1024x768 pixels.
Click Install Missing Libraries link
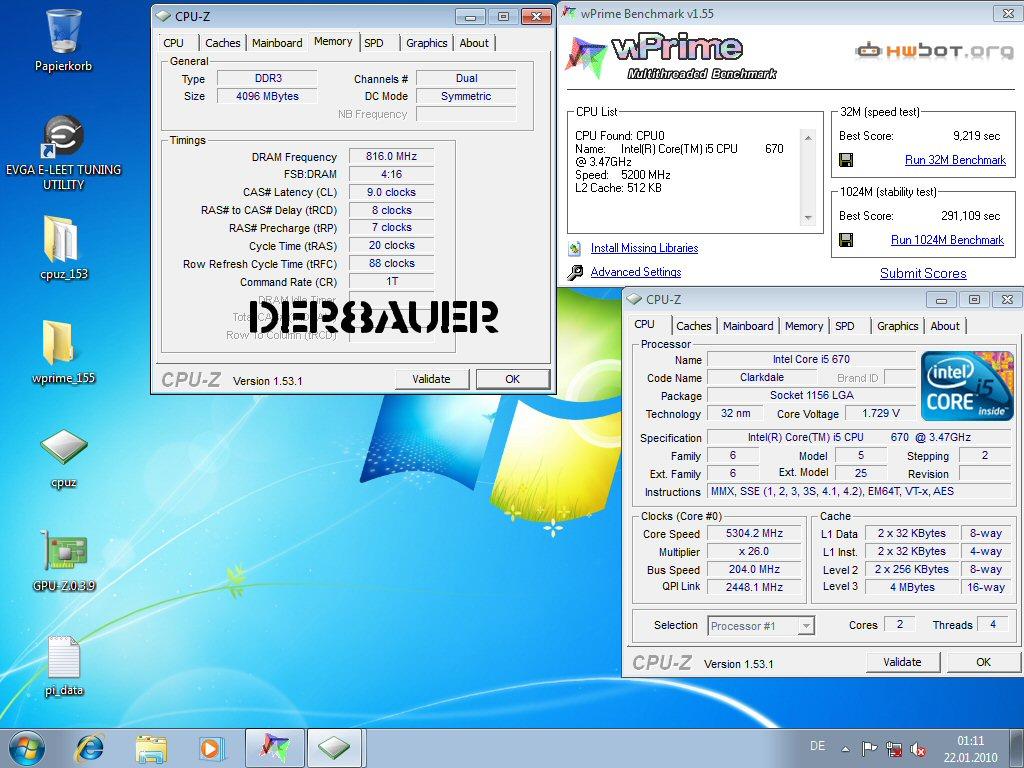click(x=644, y=248)
